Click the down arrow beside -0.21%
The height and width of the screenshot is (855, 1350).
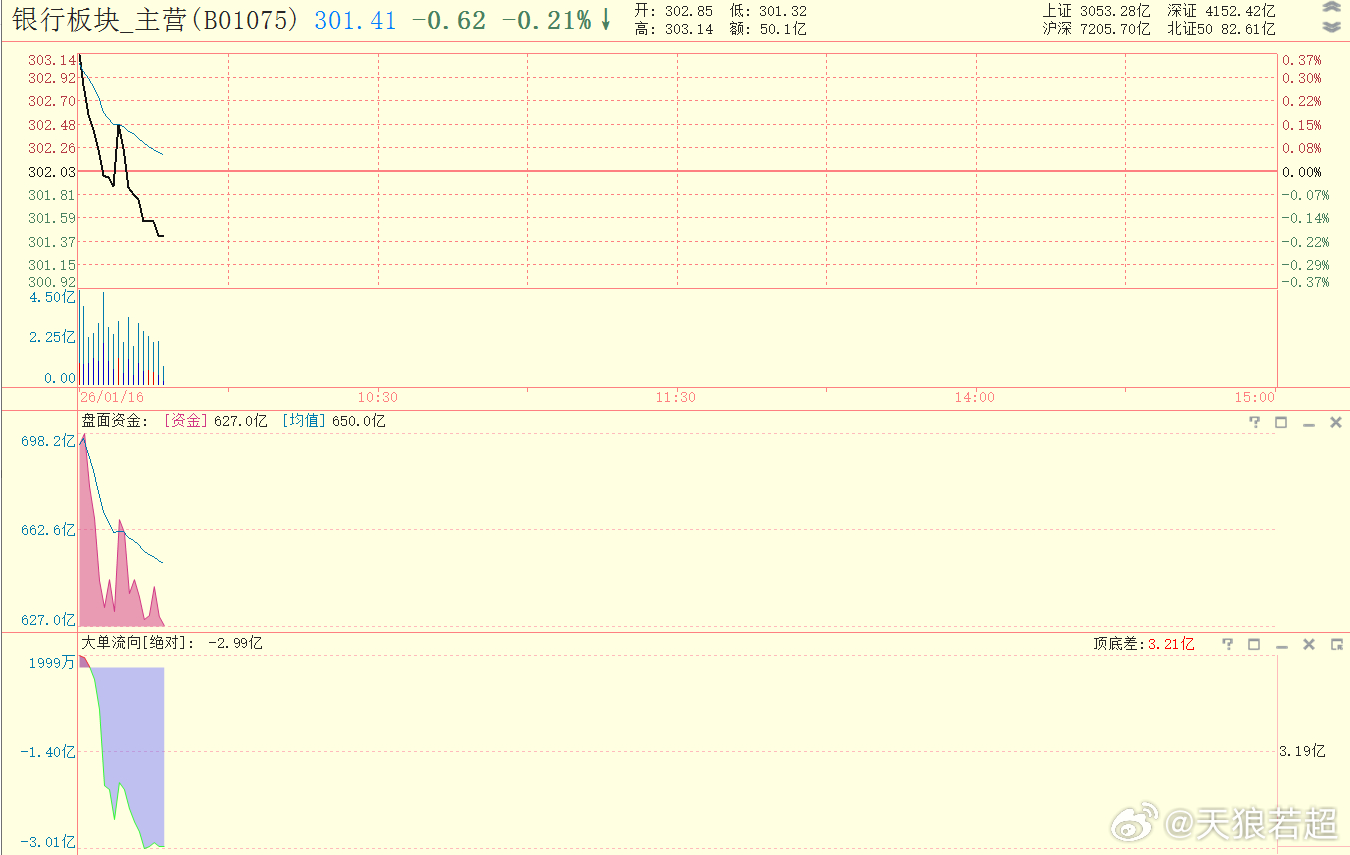606,20
